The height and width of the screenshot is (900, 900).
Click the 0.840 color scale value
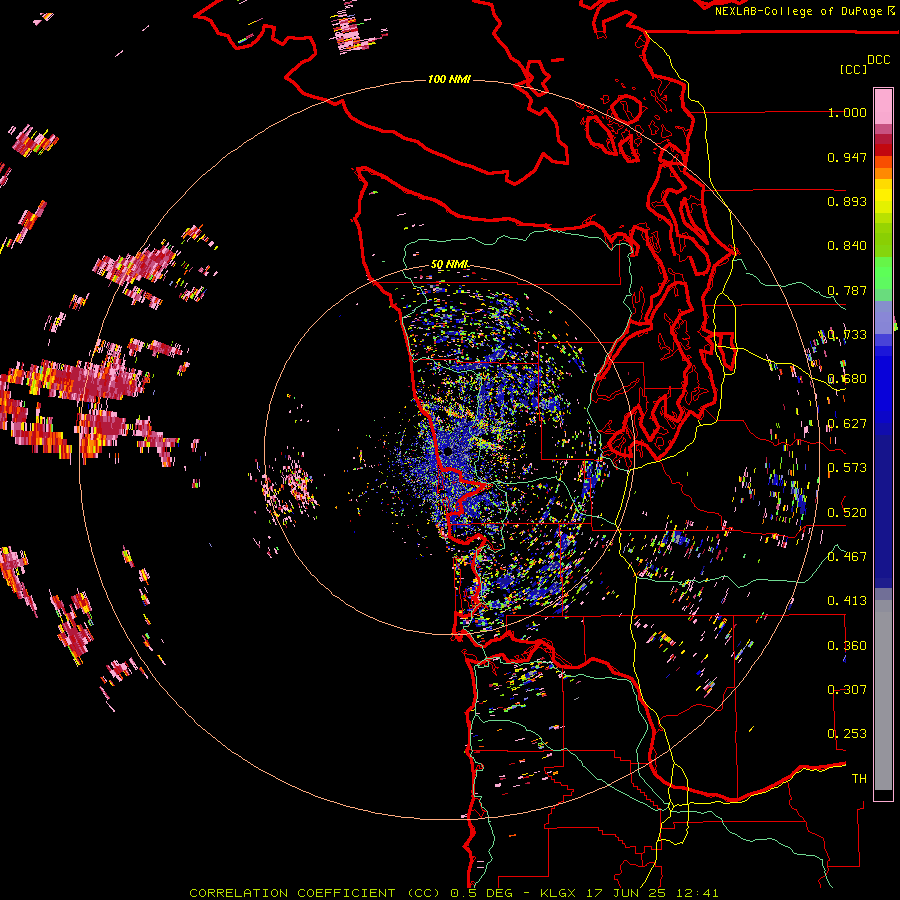click(x=847, y=246)
